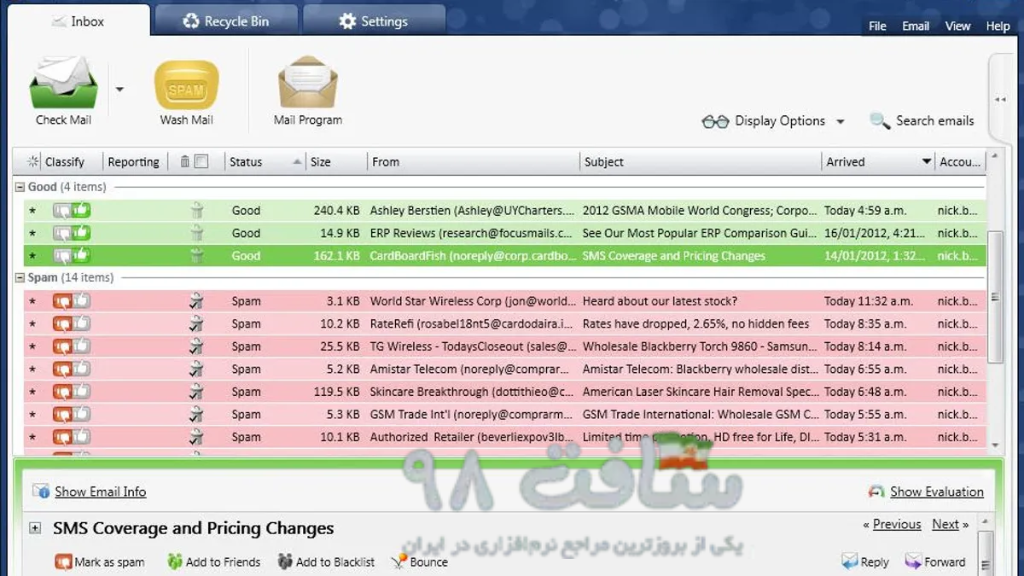
Task: Click the Search emails magnifier
Action: (880, 121)
